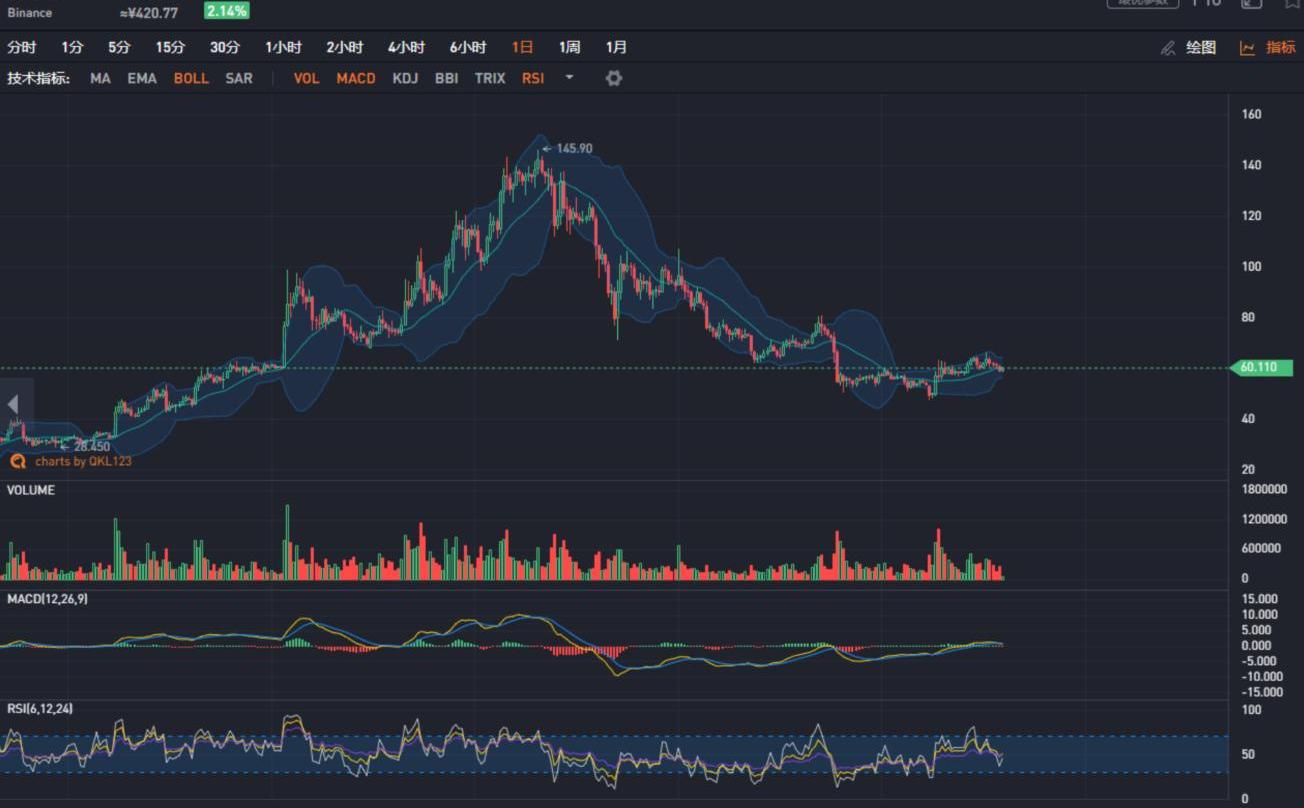Enable the EMA overlay indicator
The width and height of the screenshot is (1304, 808).
click(x=142, y=78)
